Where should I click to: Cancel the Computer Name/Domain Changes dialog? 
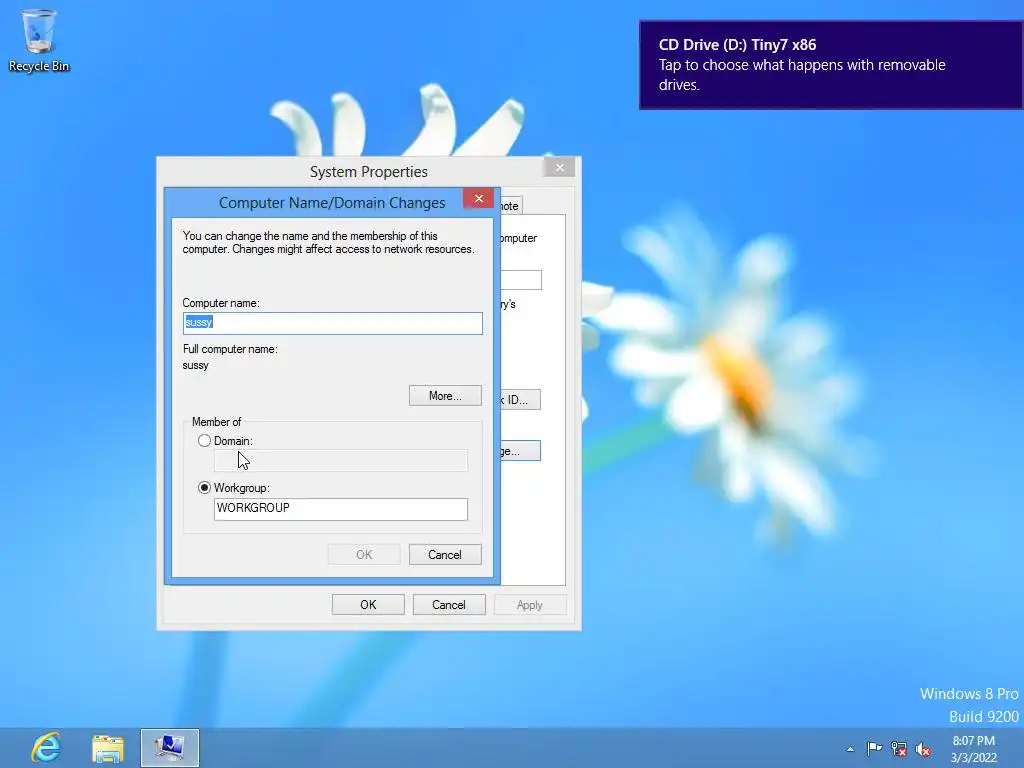tap(445, 554)
